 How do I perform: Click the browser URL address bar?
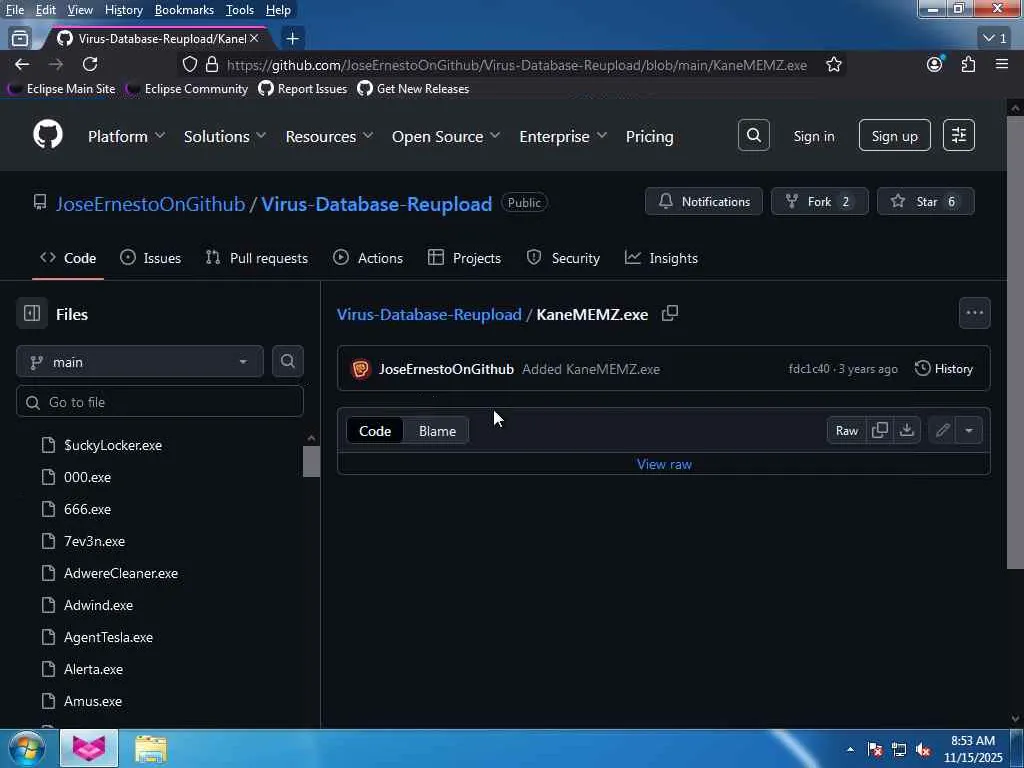click(517, 65)
